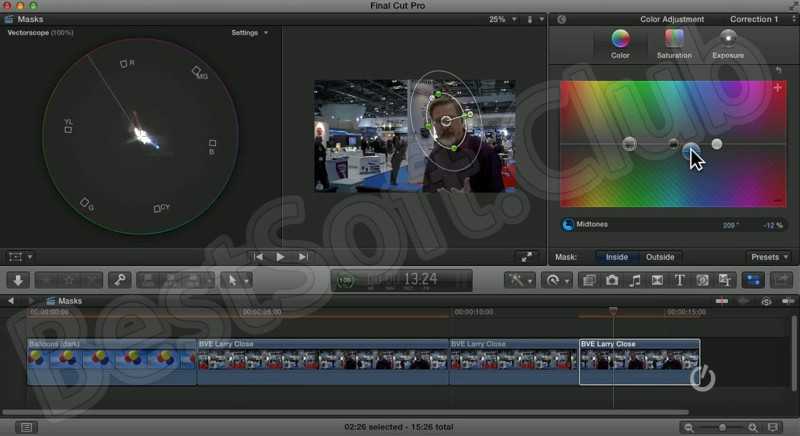
Task: Open the Themes browser
Action: 725,280
